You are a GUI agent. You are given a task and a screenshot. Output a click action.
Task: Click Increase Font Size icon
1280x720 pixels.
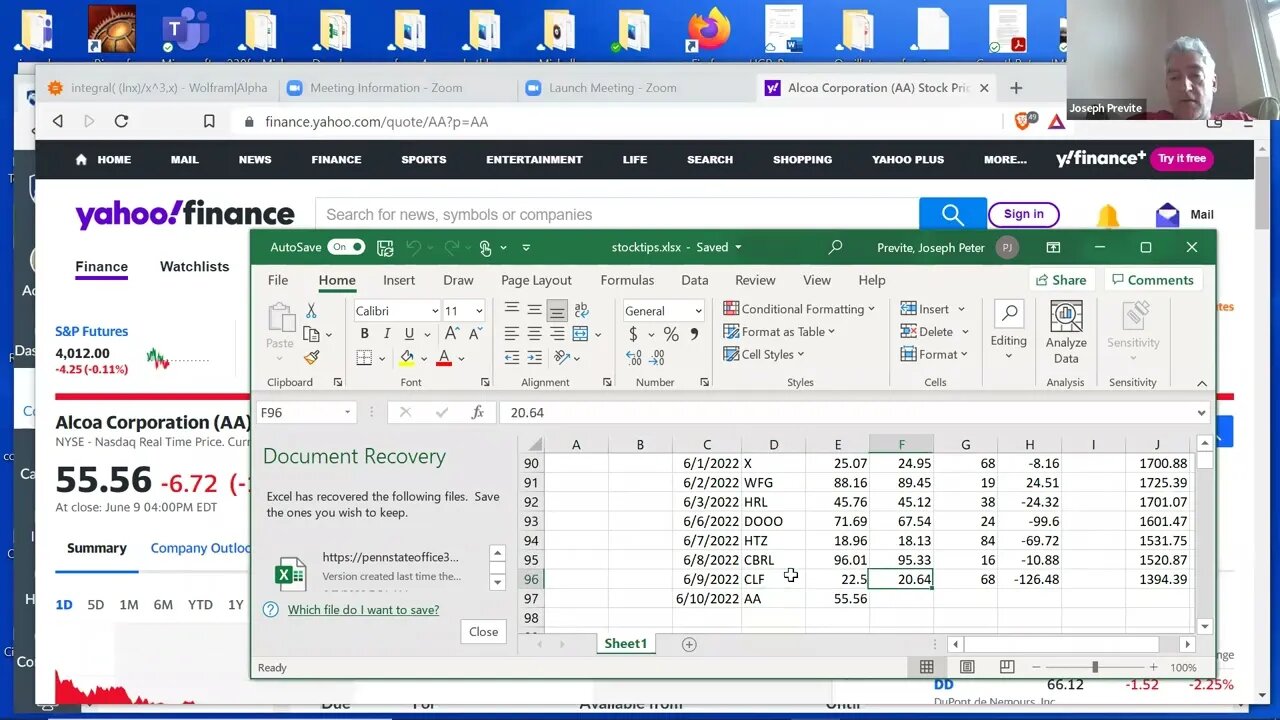point(452,334)
